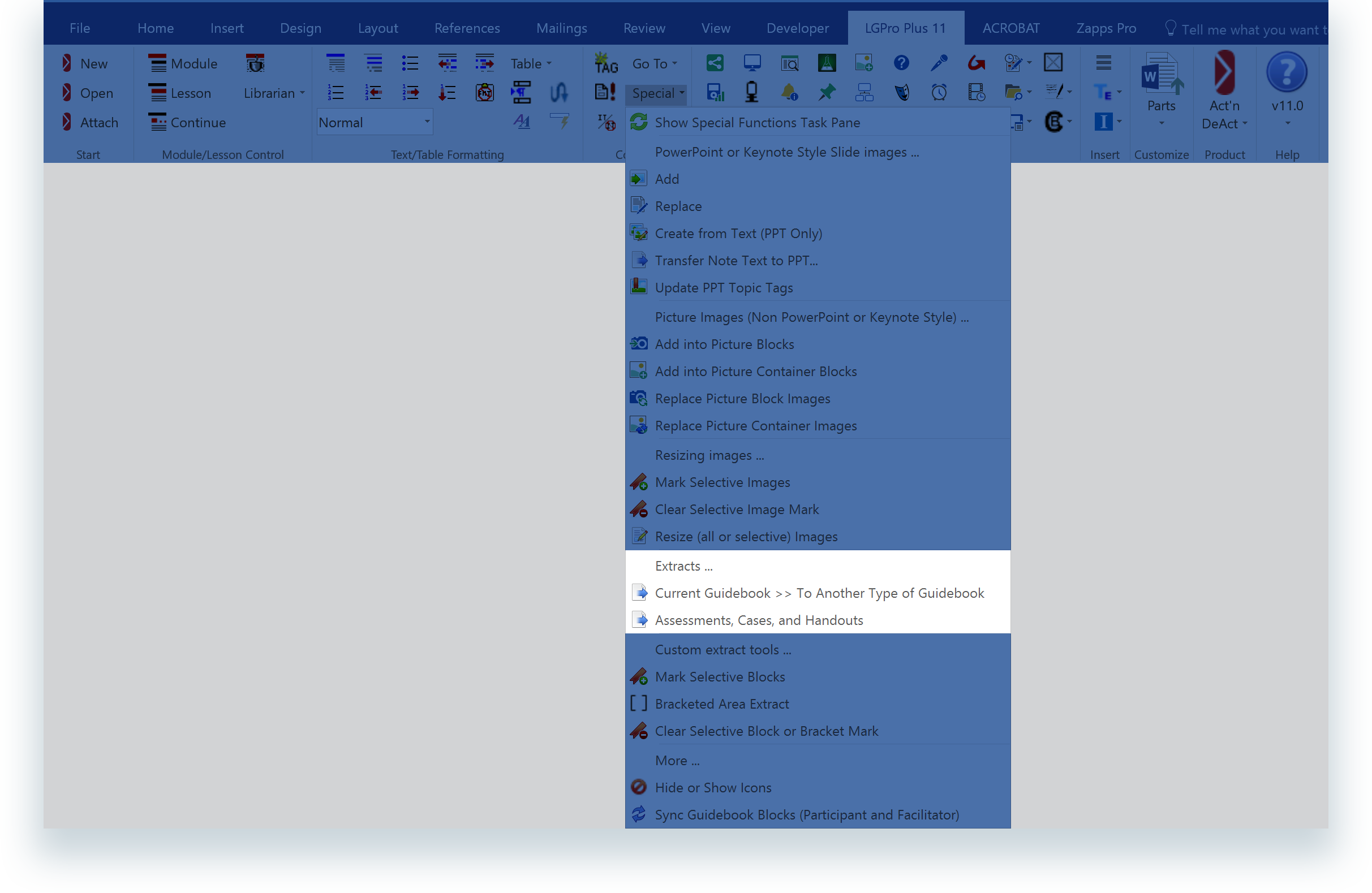Open the File tab
The height and width of the screenshot is (893, 1372).
click(x=80, y=28)
